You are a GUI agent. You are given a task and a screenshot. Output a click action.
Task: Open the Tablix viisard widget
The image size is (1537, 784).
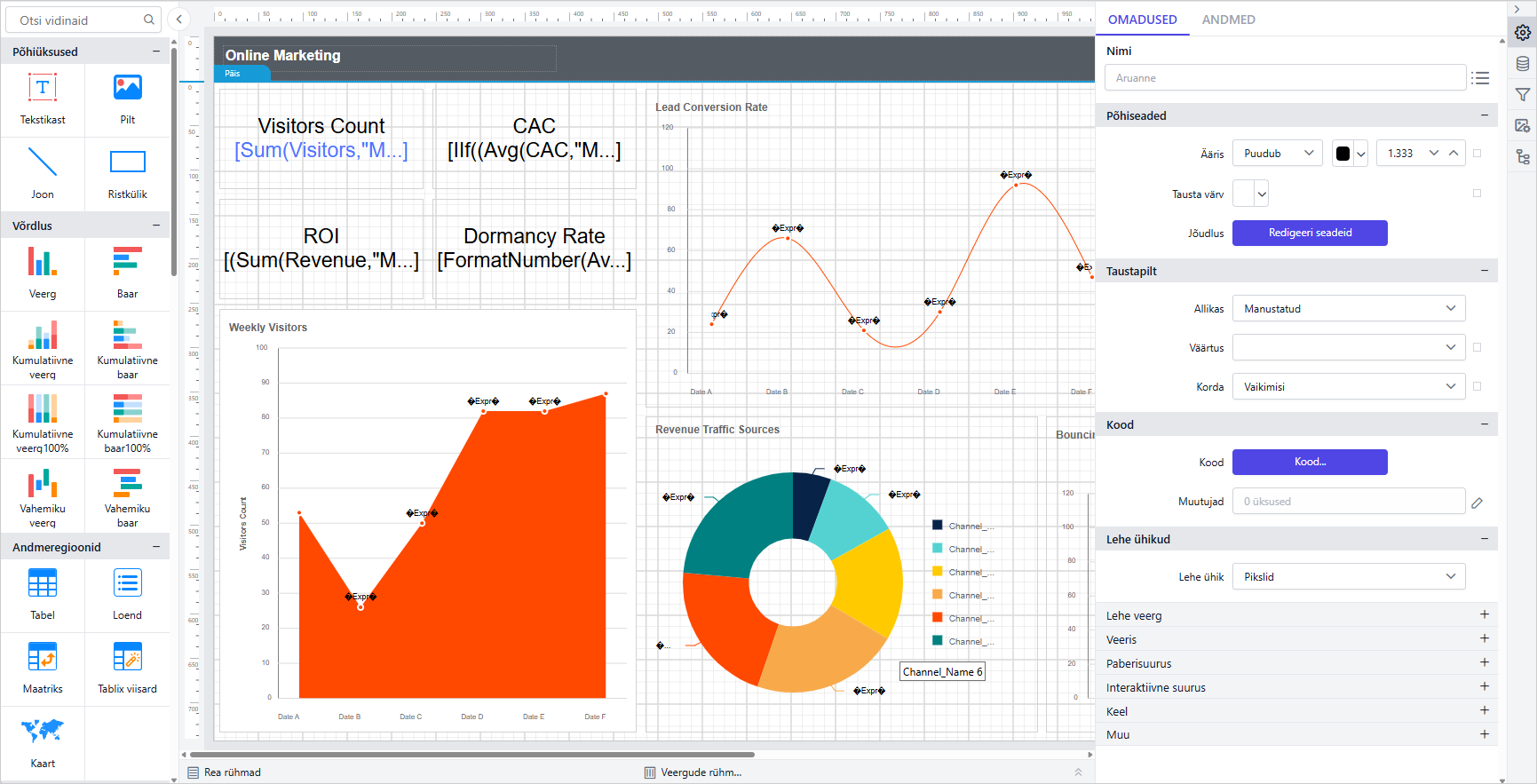point(128,669)
